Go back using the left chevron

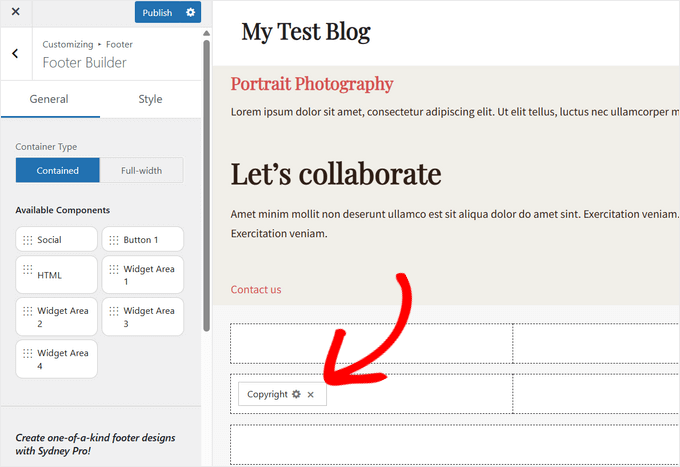(15, 54)
